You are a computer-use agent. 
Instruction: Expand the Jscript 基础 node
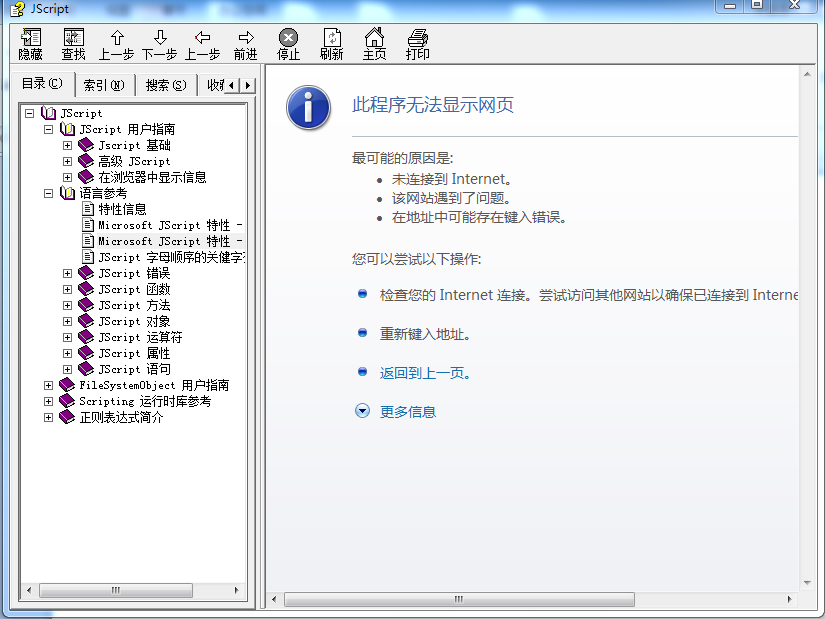(67, 145)
